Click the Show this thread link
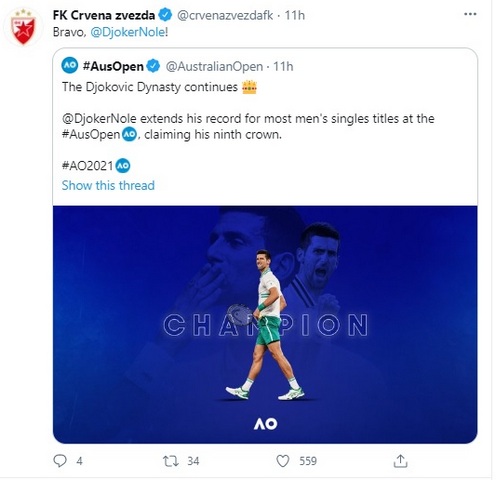Screen dimensions: 496x480 (x=108, y=185)
